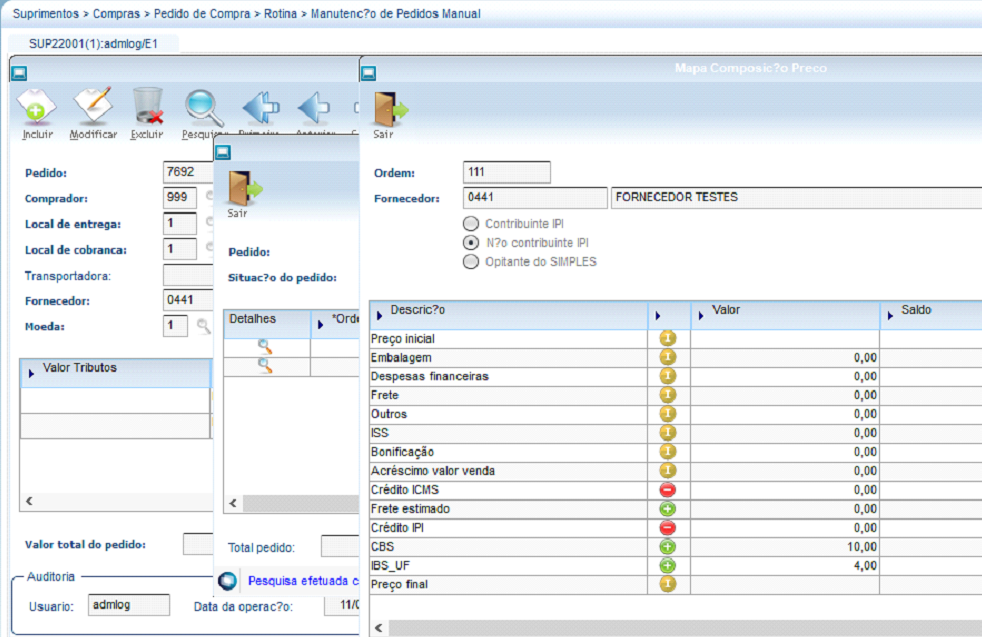
Task: Switch to SUP22001(1):admlog/E1 tab
Action: click(x=93, y=44)
